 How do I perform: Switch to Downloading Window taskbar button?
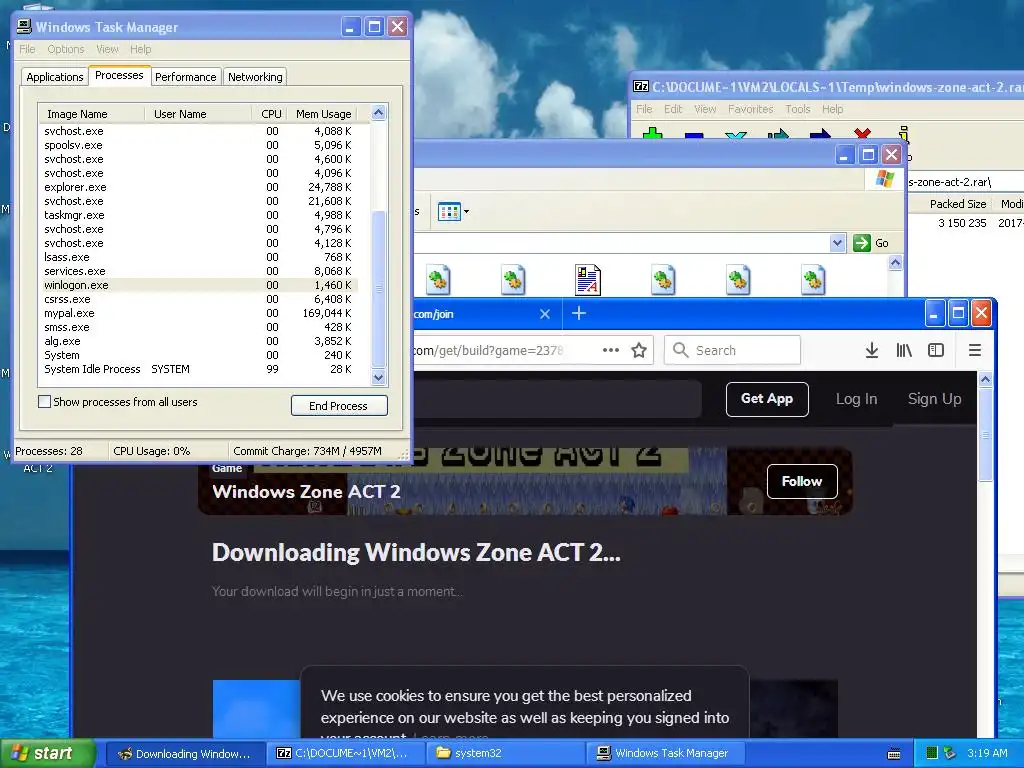click(x=186, y=754)
